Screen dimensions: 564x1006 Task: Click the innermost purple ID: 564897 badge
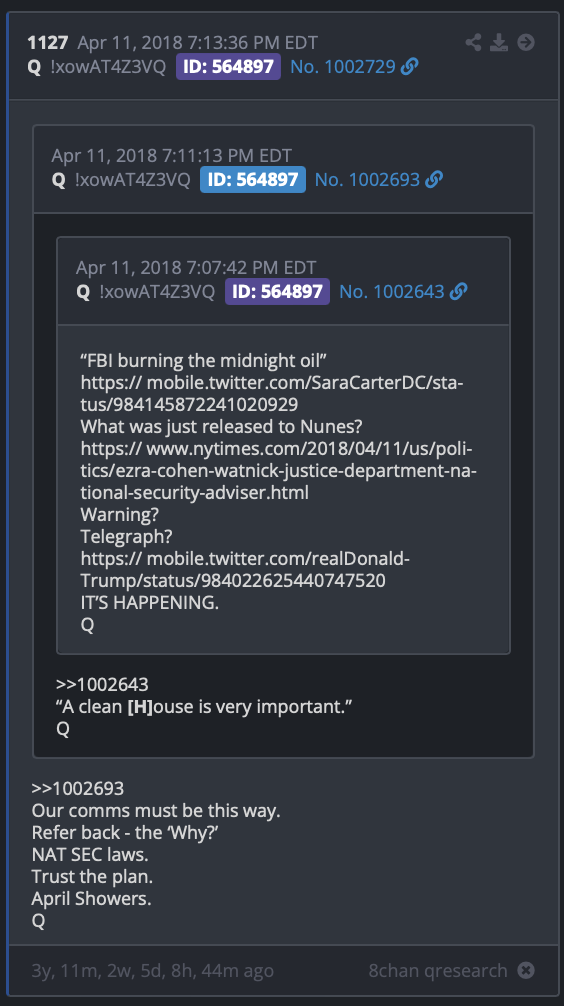pos(277,291)
